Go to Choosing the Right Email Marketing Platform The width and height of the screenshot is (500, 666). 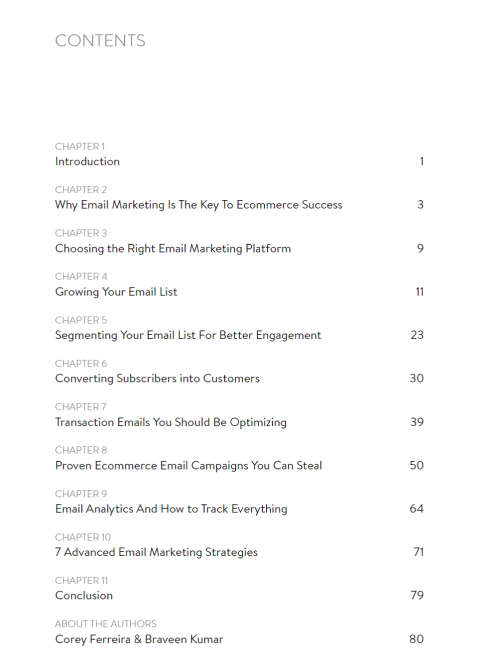point(173,248)
